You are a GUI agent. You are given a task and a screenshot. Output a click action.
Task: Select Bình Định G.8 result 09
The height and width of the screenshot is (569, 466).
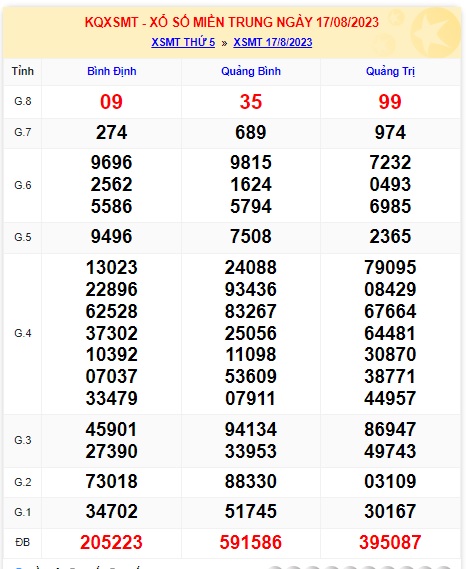(x=111, y=102)
